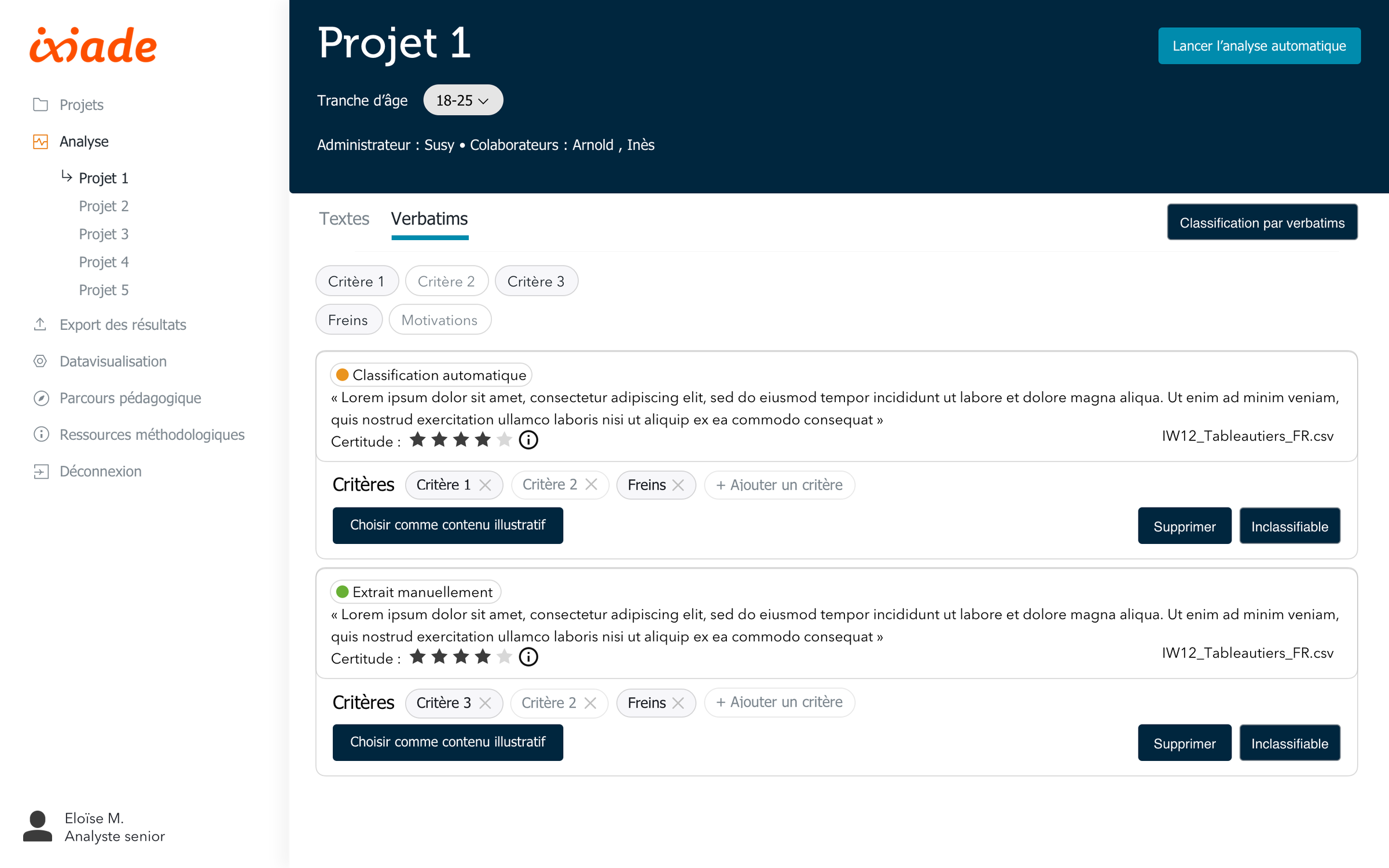Remove Freins tag from second verbatim
This screenshot has height=868, width=1389.
(x=678, y=703)
